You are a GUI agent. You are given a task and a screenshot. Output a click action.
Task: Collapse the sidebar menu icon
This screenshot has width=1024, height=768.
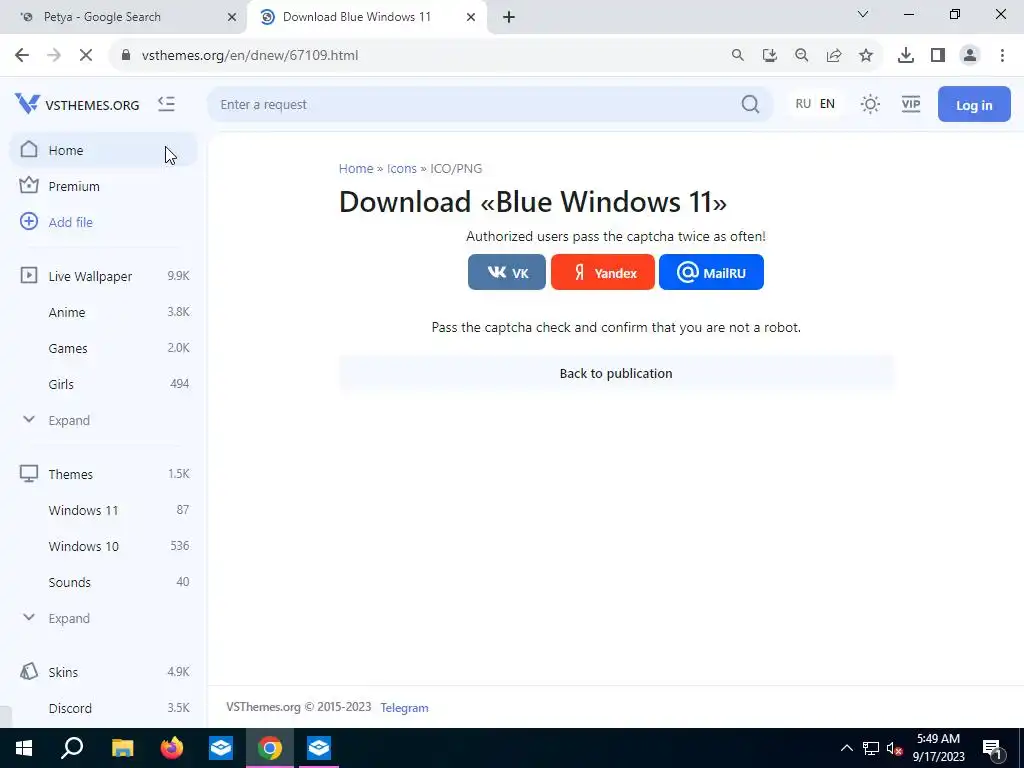click(x=166, y=104)
